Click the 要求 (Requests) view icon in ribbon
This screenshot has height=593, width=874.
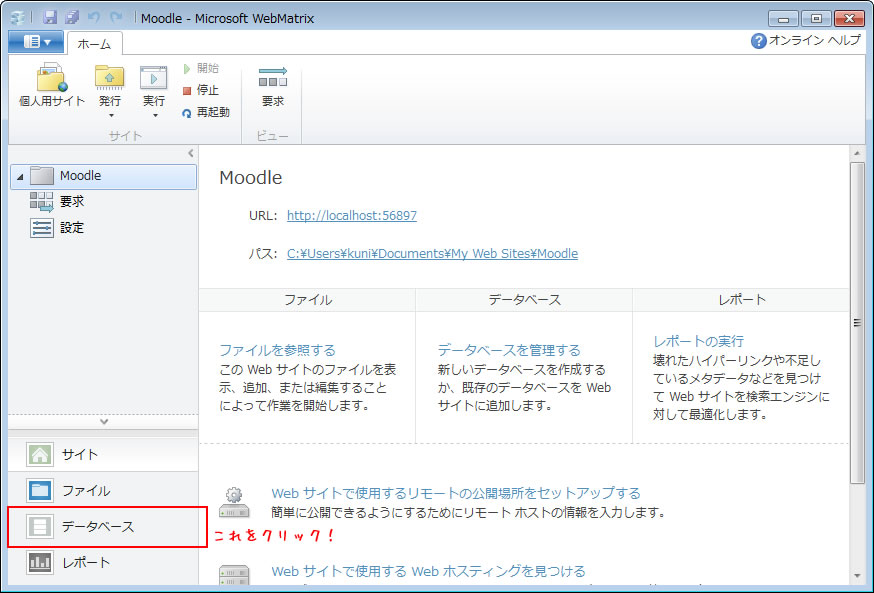(272, 79)
